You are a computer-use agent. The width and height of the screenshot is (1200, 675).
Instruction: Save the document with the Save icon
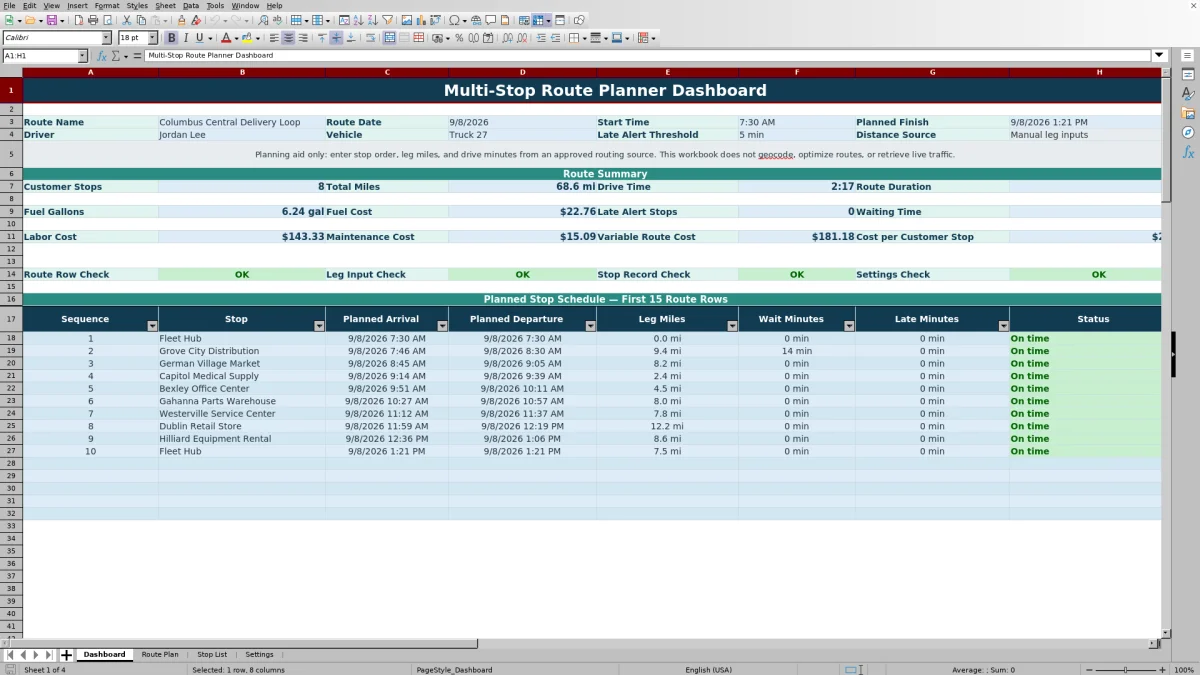coord(50,20)
